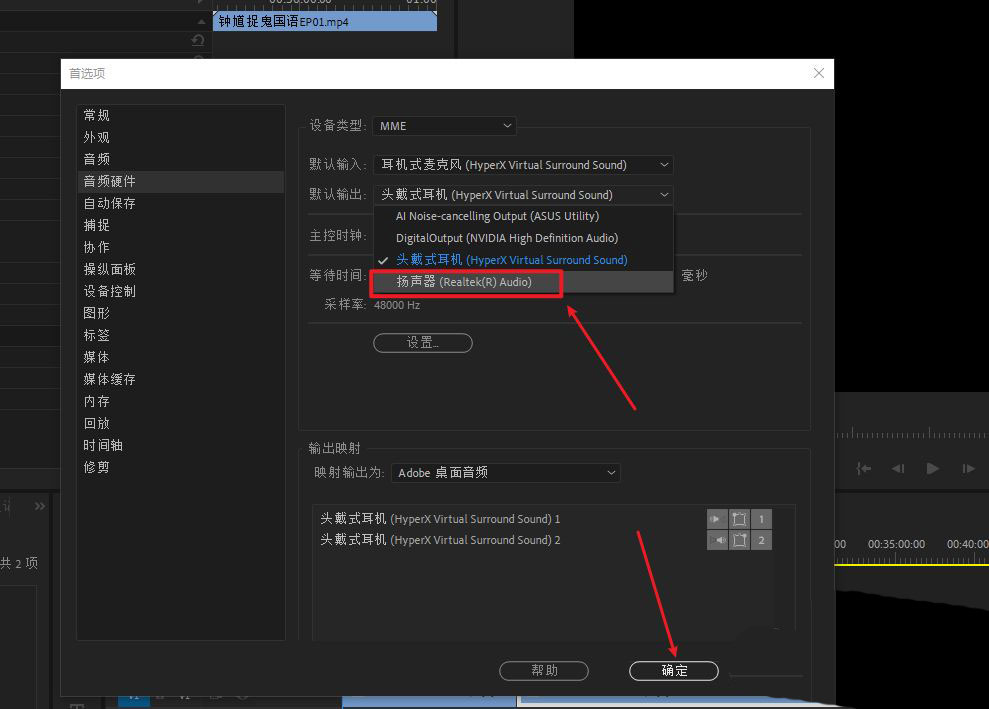Open the 设备类型 MME dropdown
The width and height of the screenshot is (989, 709).
tap(443, 125)
